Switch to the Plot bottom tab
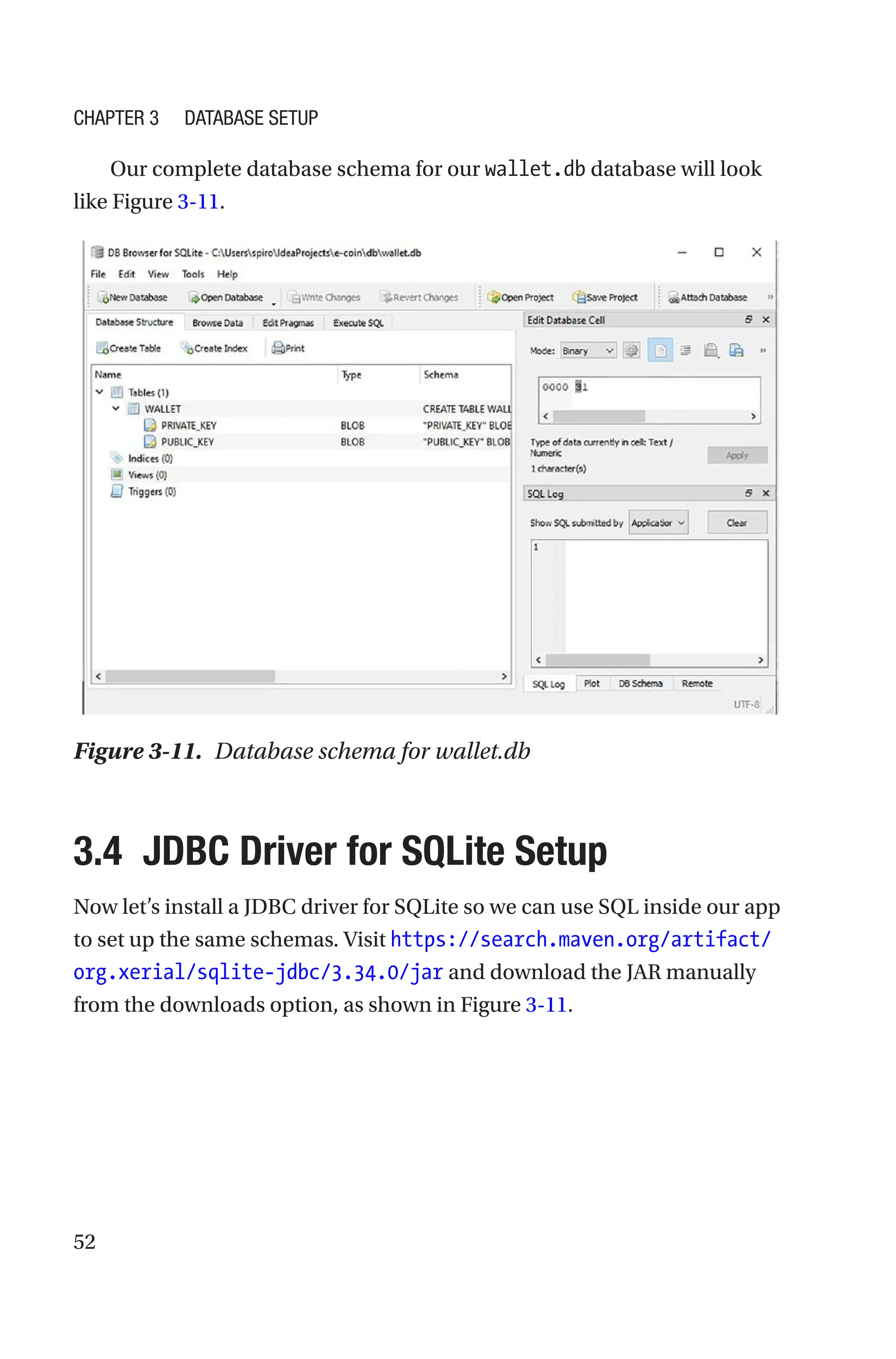The height and width of the screenshot is (1359, 896). pyautogui.click(x=592, y=684)
